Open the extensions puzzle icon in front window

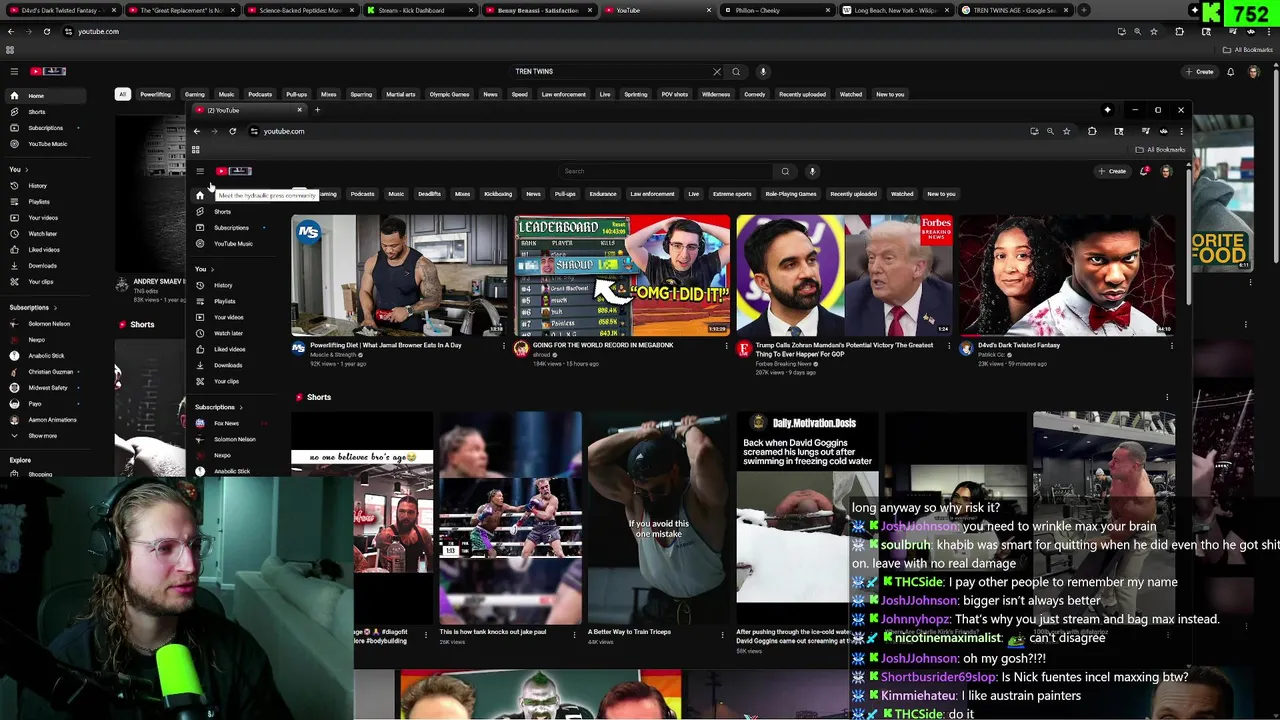[x=1092, y=131]
